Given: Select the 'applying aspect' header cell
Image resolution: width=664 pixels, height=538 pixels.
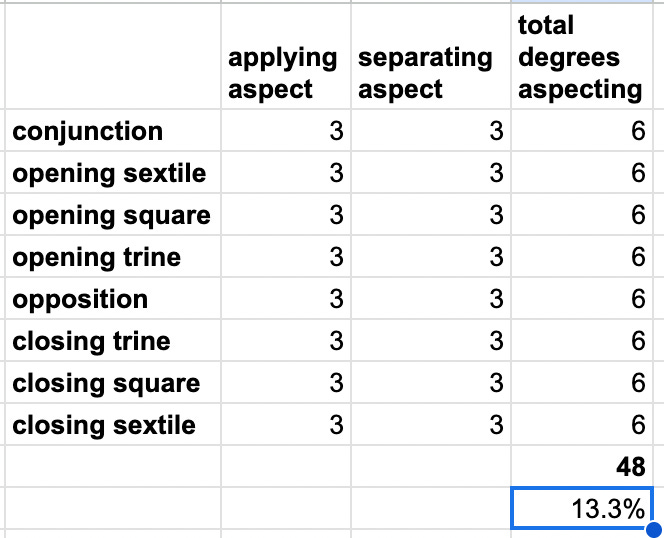Looking at the screenshot, I should [286, 56].
